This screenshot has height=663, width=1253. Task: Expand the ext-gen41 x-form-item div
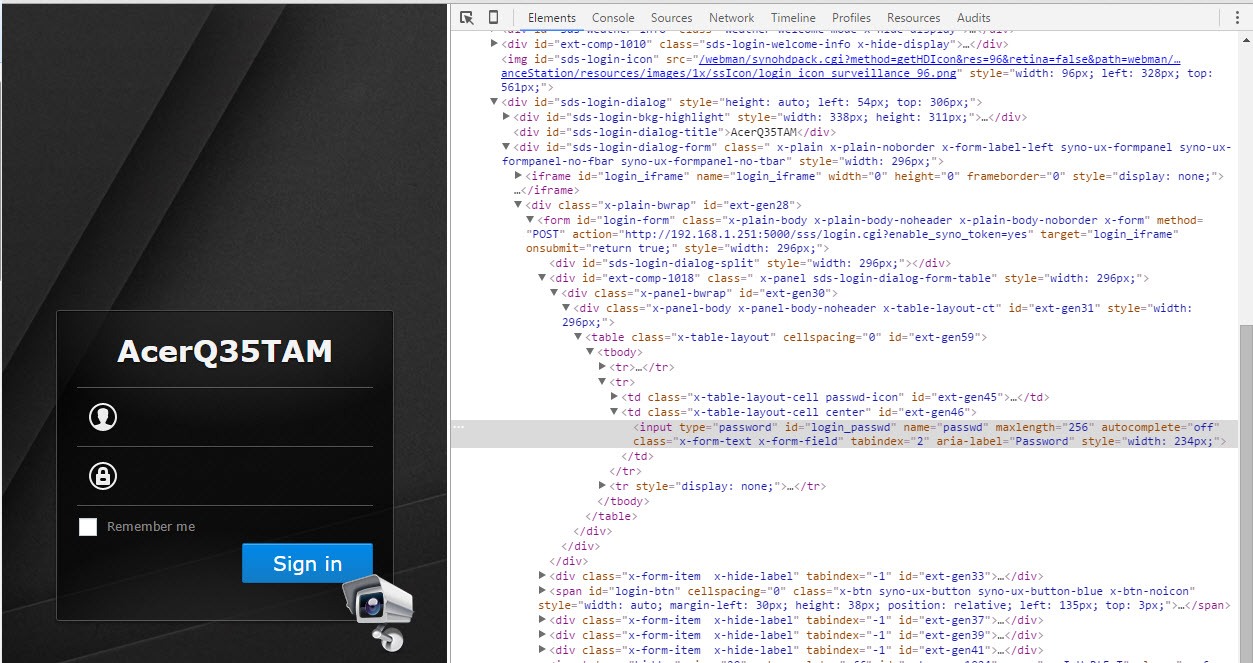pyautogui.click(x=542, y=650)
